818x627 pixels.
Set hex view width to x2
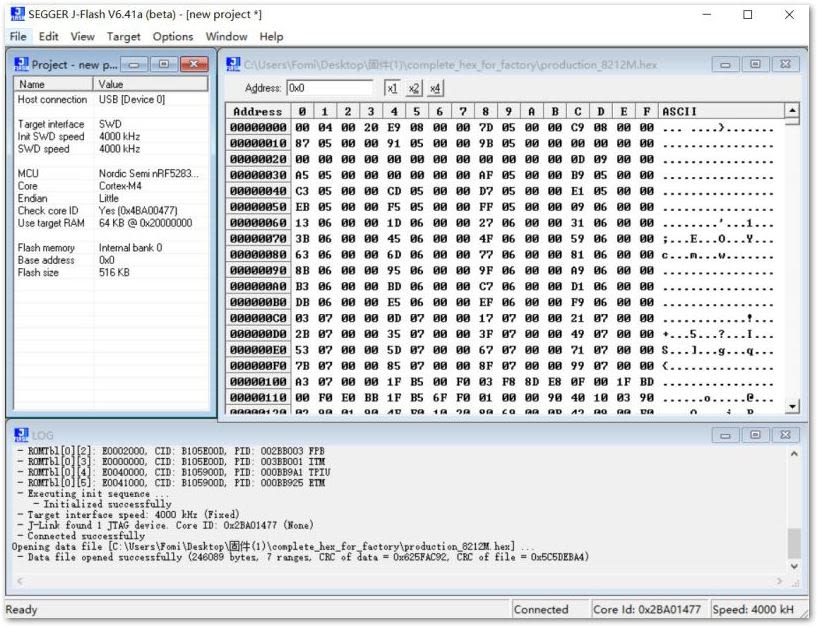414,88
